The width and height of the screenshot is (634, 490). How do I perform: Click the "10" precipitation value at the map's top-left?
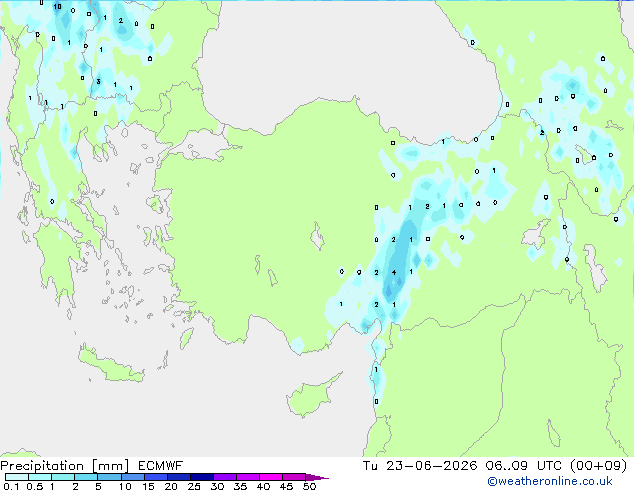click(57, 6)
